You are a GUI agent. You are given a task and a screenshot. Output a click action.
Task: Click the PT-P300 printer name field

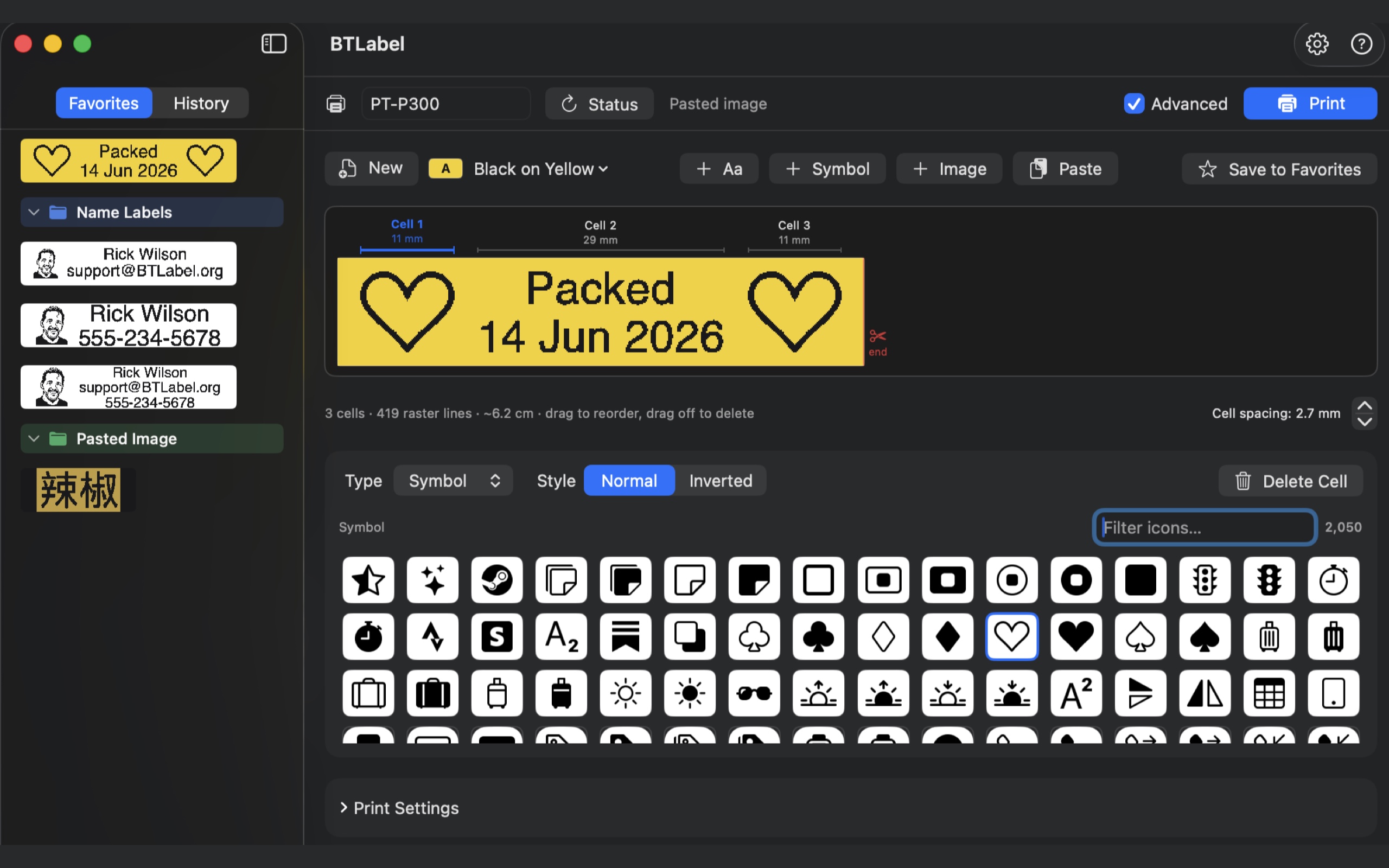[446, 104]
